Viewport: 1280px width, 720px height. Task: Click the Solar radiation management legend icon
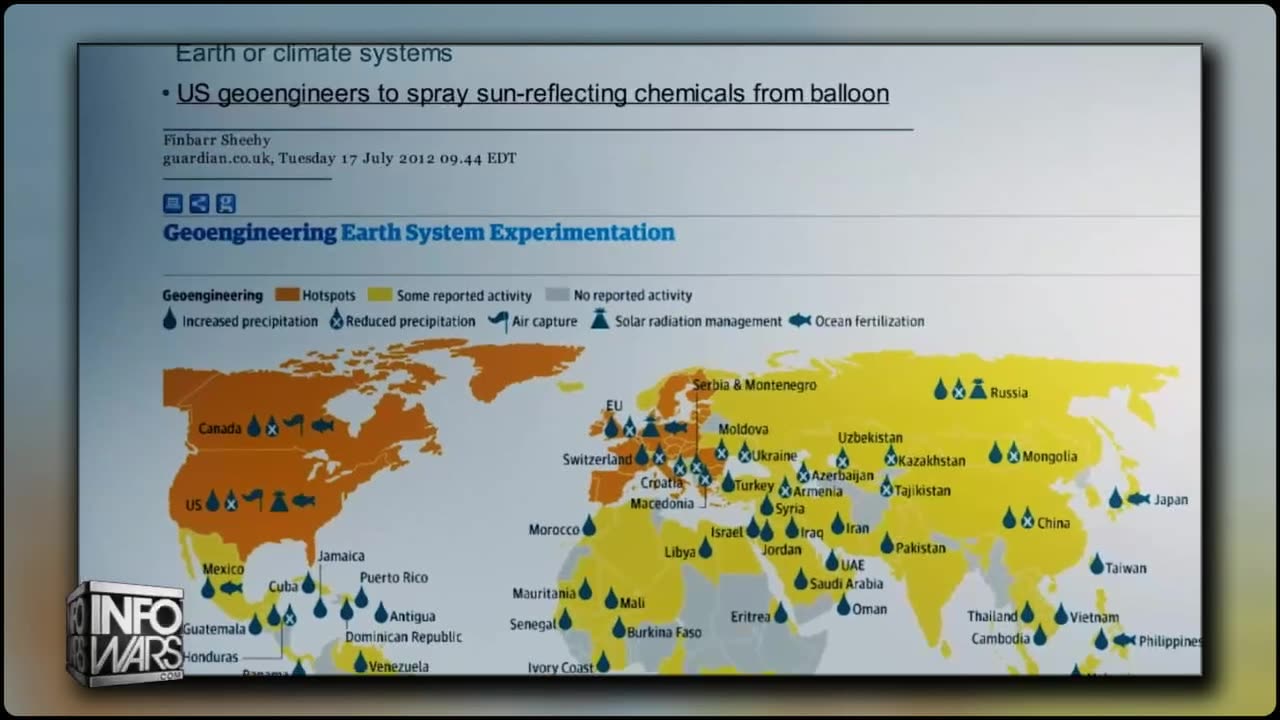599,320
